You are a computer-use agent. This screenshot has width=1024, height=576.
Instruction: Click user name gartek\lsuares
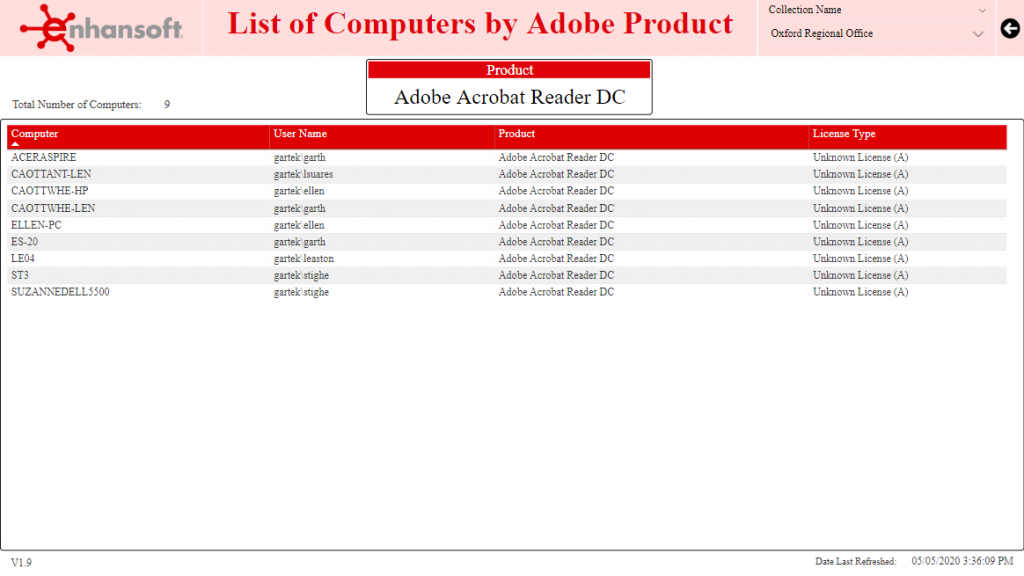pos(303,174)
